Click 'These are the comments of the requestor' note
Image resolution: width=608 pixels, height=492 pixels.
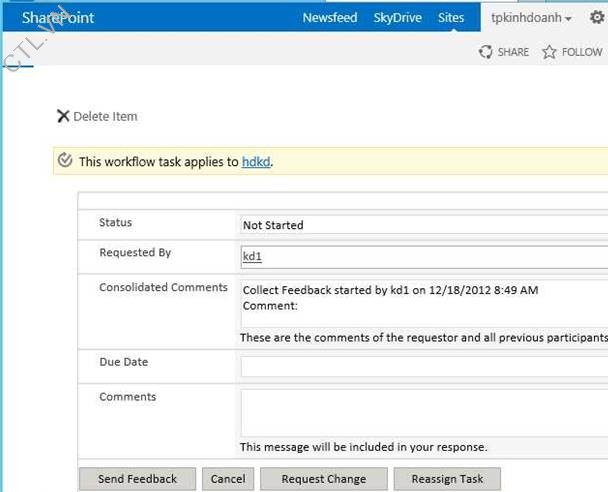tap(424, 338)
